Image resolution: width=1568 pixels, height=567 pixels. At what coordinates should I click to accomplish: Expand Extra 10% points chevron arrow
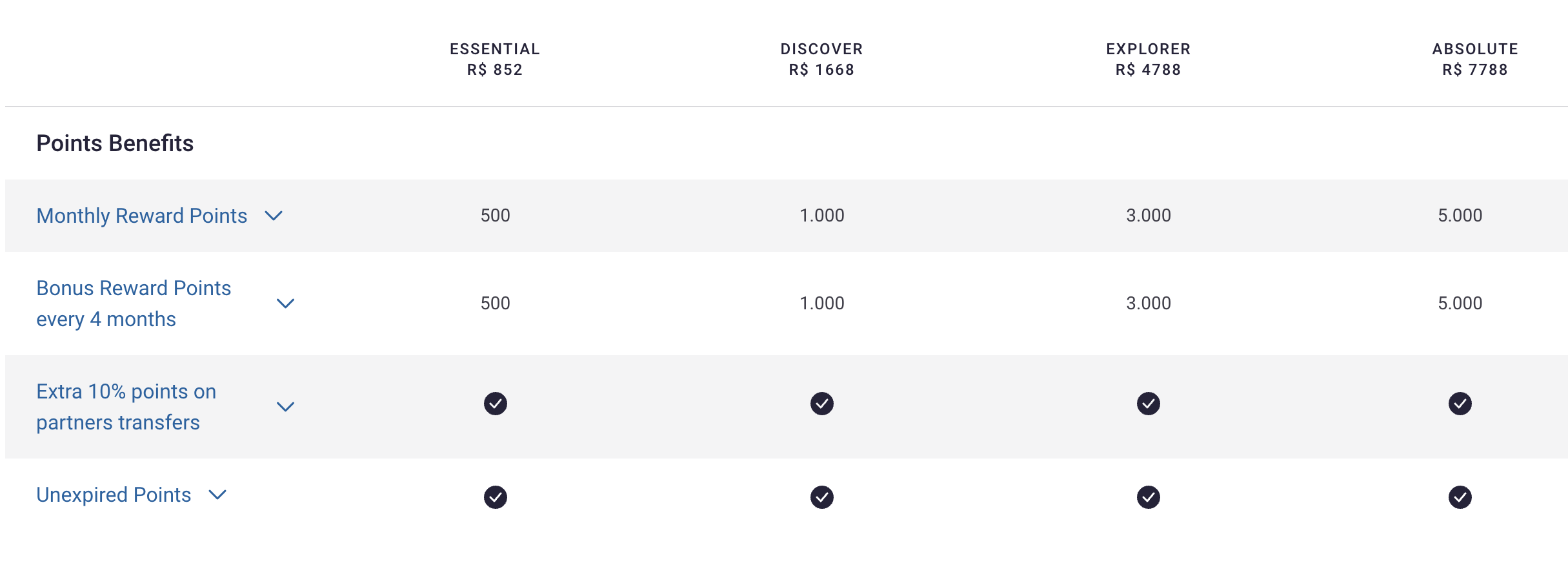[285, 407]
